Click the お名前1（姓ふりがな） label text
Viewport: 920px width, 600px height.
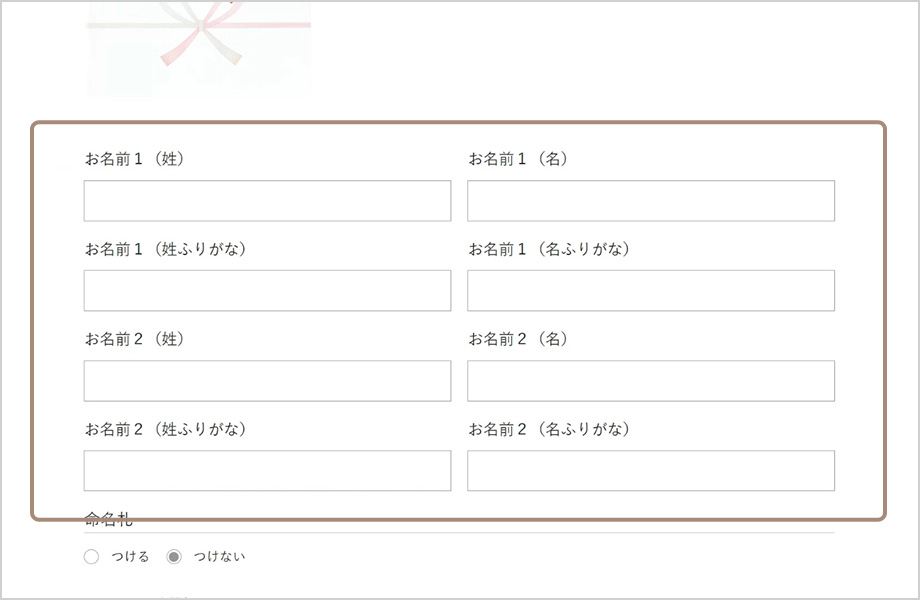pos(166,249)
